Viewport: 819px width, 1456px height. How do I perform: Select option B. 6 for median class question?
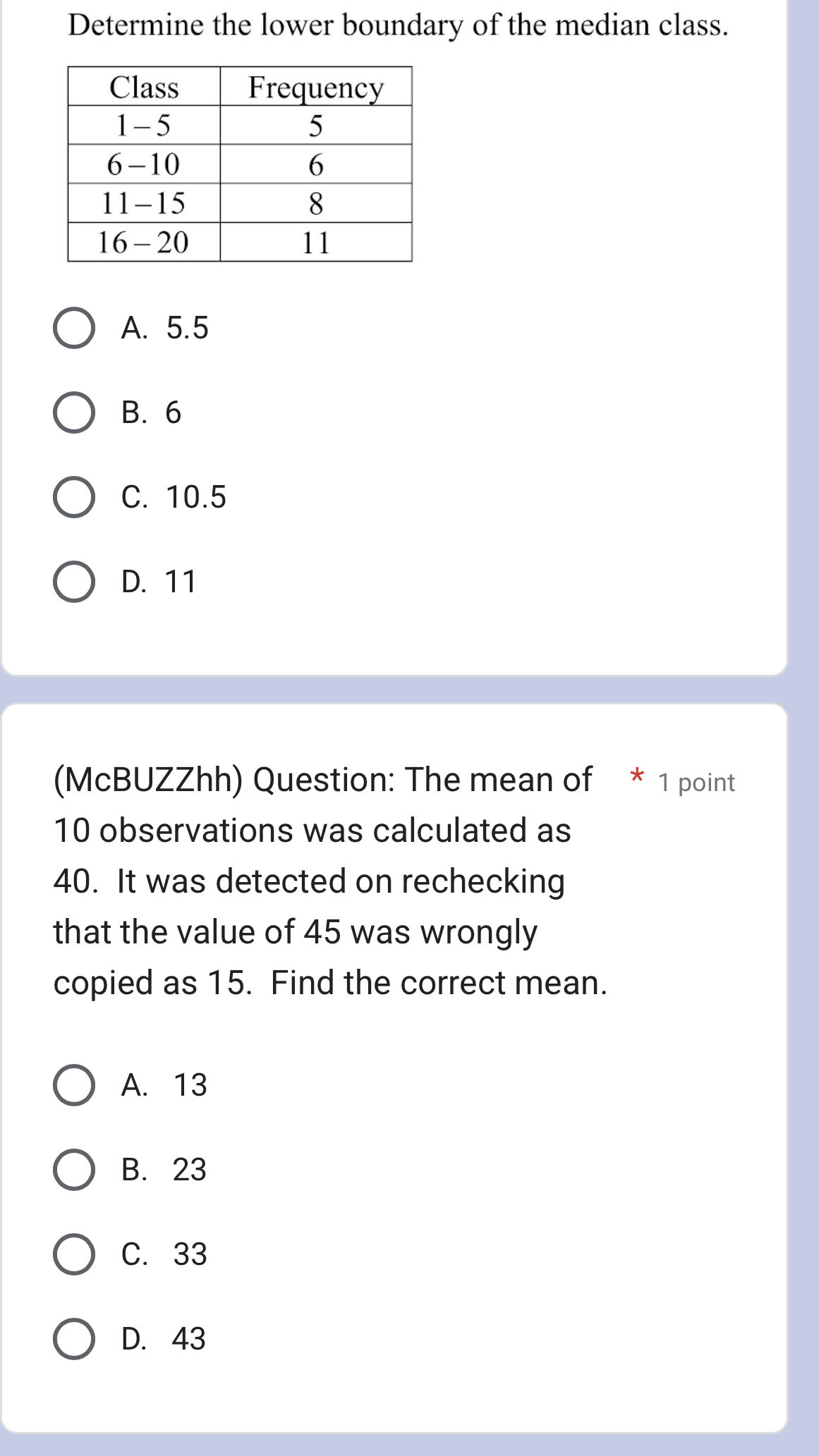pos(73,411)
